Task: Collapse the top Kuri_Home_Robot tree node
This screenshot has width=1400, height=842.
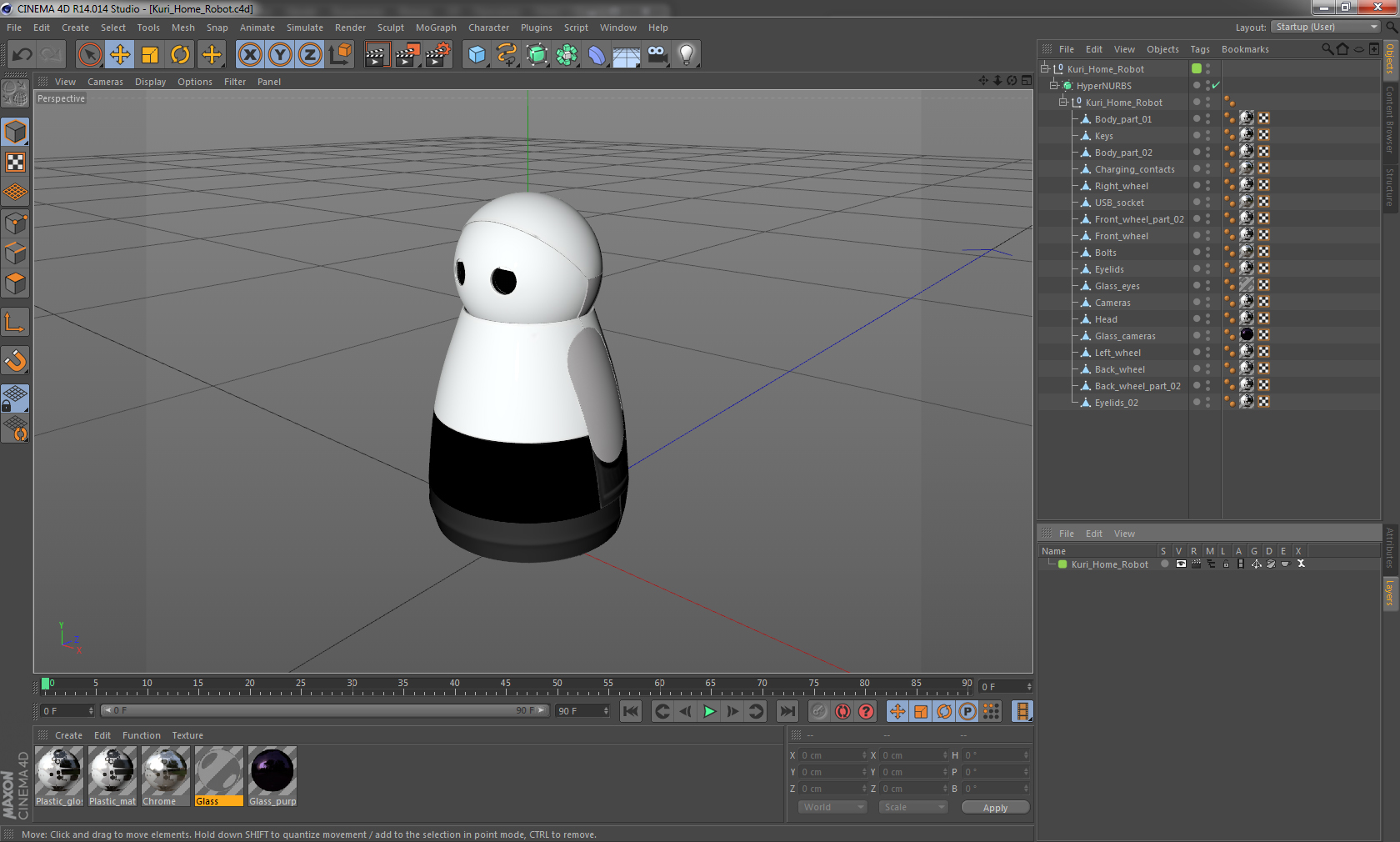Action: pos(1044,68)
